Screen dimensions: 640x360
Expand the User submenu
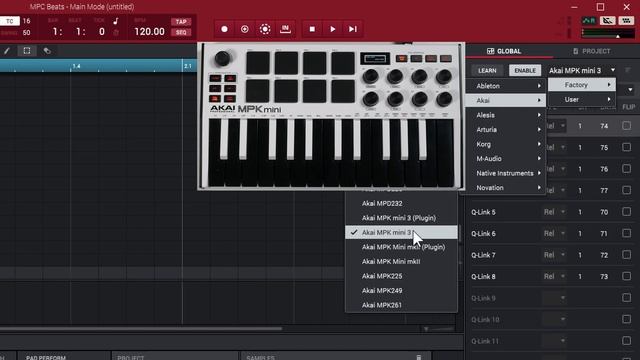coord(582,100)
